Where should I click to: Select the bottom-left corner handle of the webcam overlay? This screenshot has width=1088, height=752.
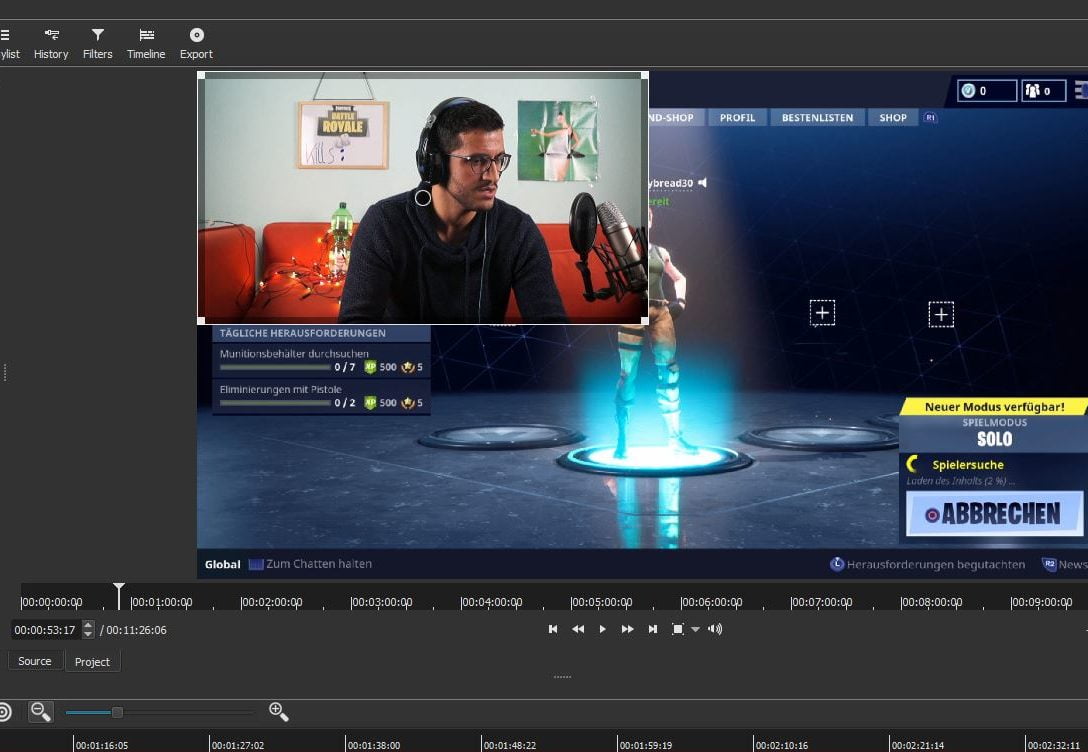[x=201, y=321]
